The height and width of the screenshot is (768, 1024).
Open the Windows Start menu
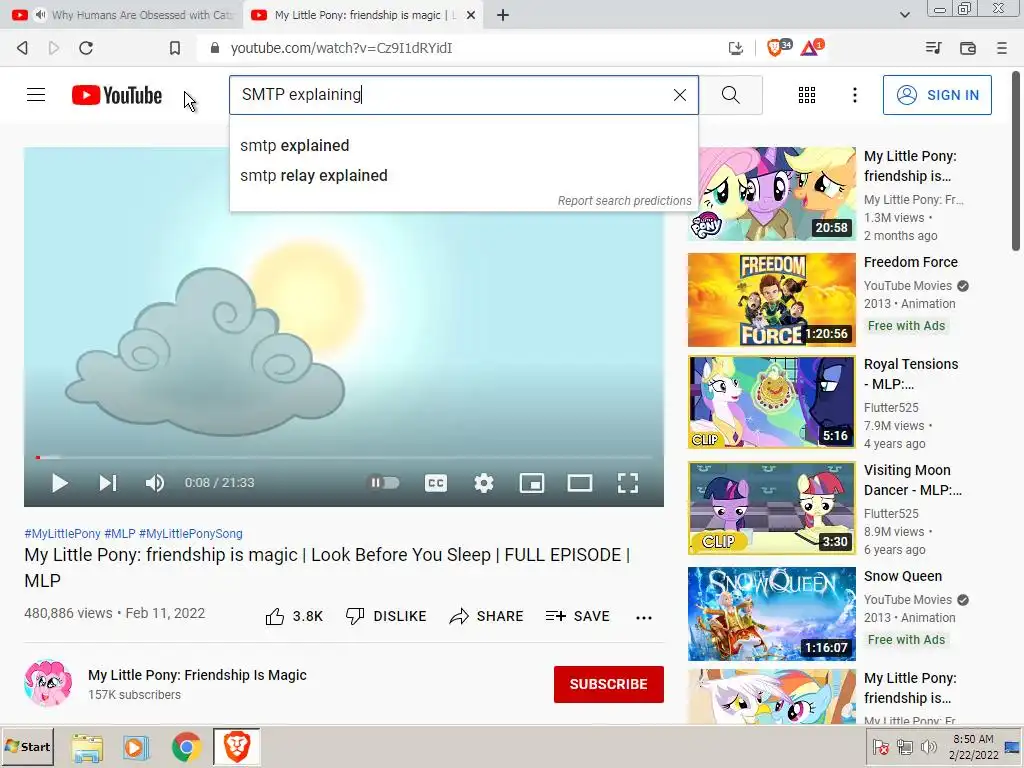tap(27, 746)
